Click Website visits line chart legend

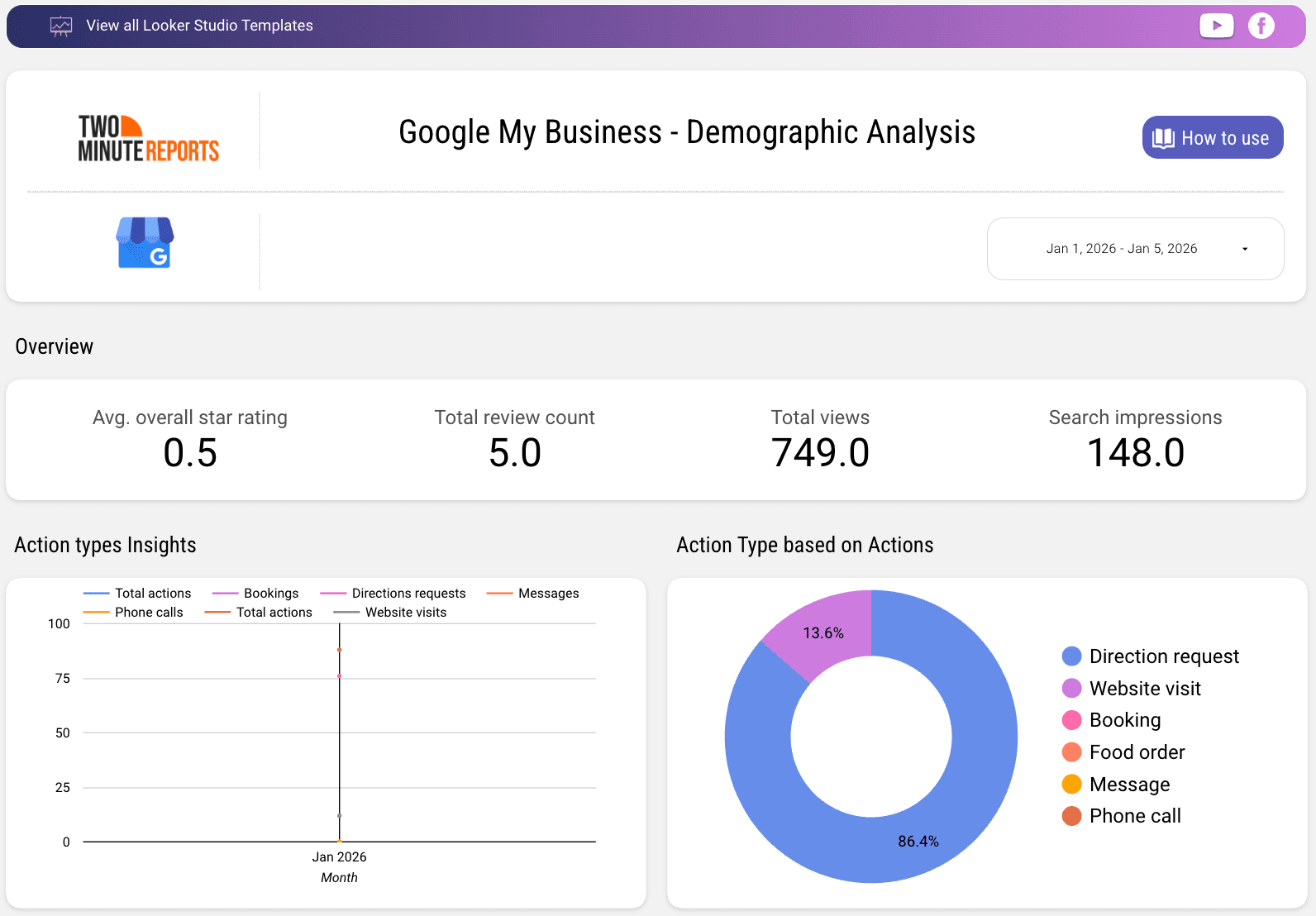405,613
